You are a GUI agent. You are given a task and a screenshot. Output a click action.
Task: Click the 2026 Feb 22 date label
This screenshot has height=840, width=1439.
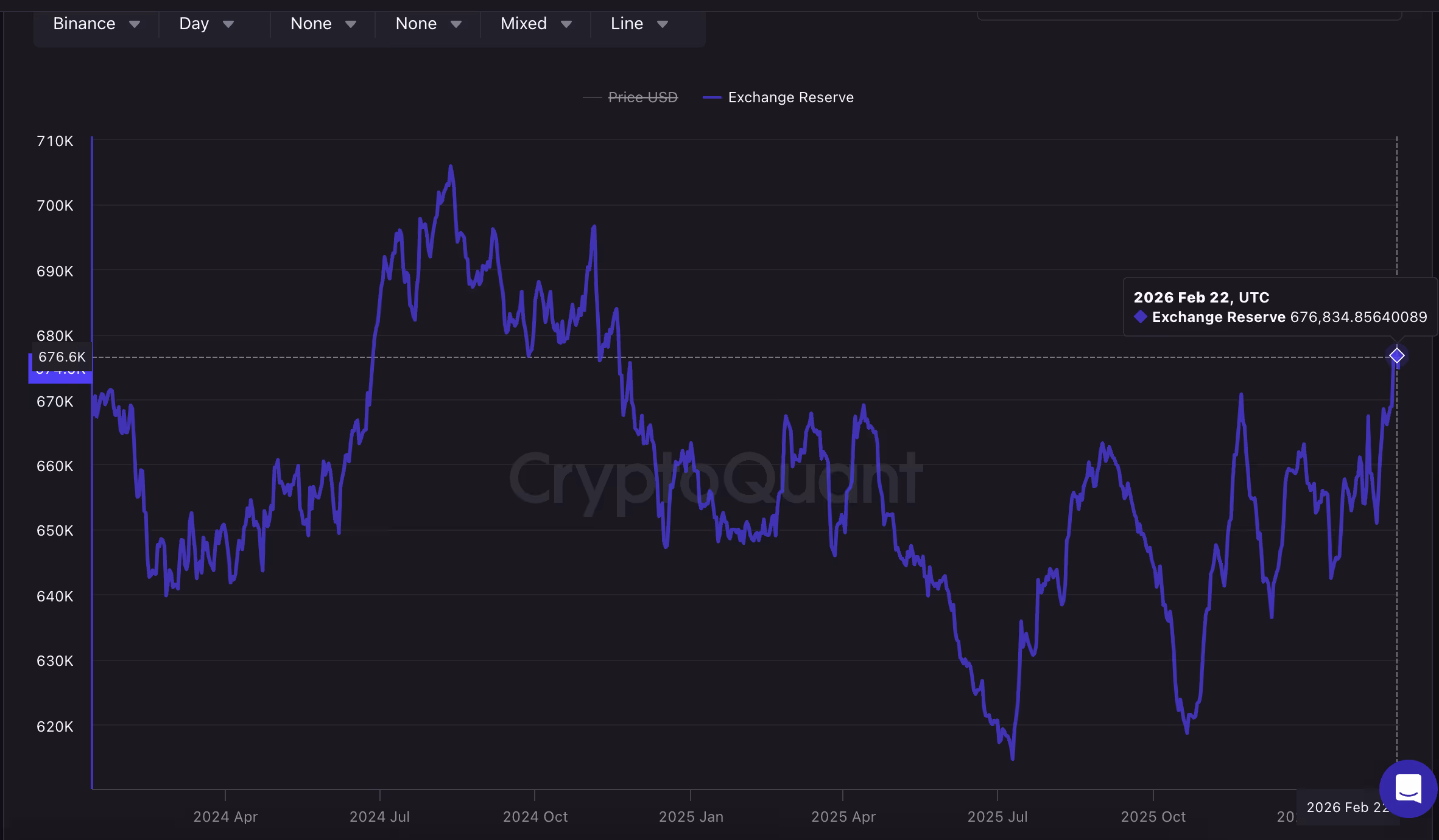pos(1348,807)
